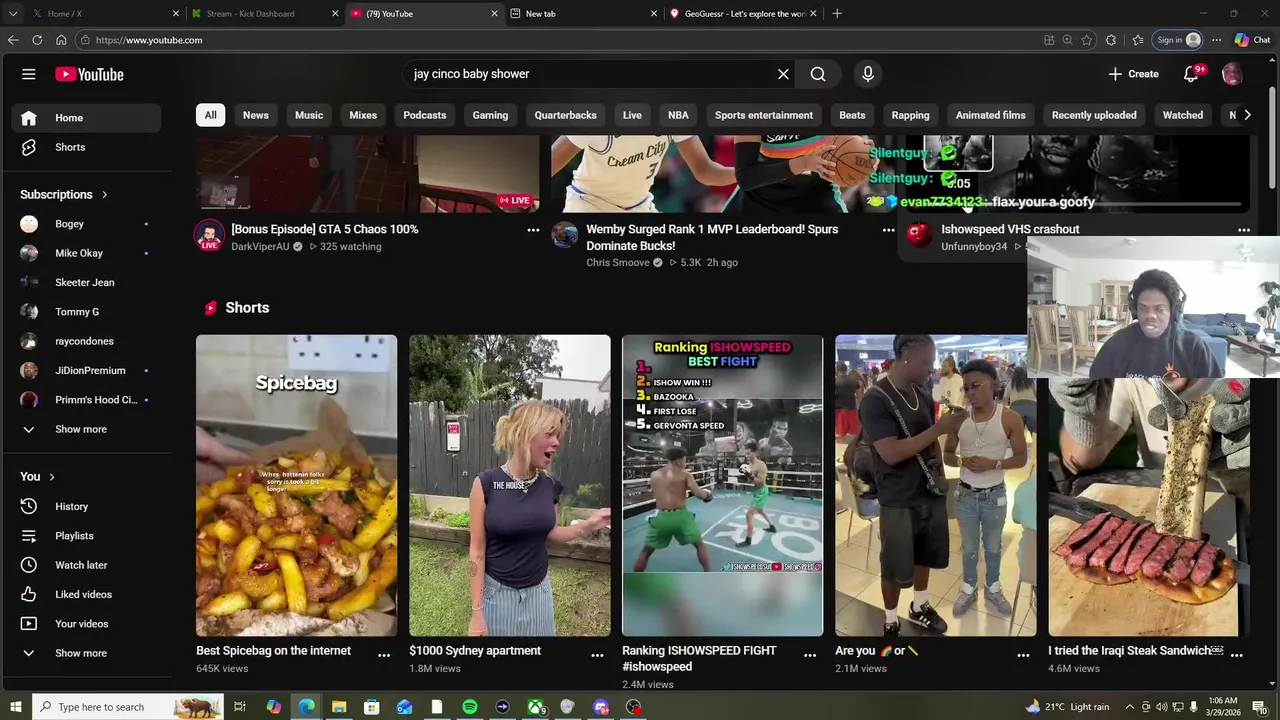1280x720 pixels.
Task: Open the YouTube account avatar menu
Action: (1232, 74)
